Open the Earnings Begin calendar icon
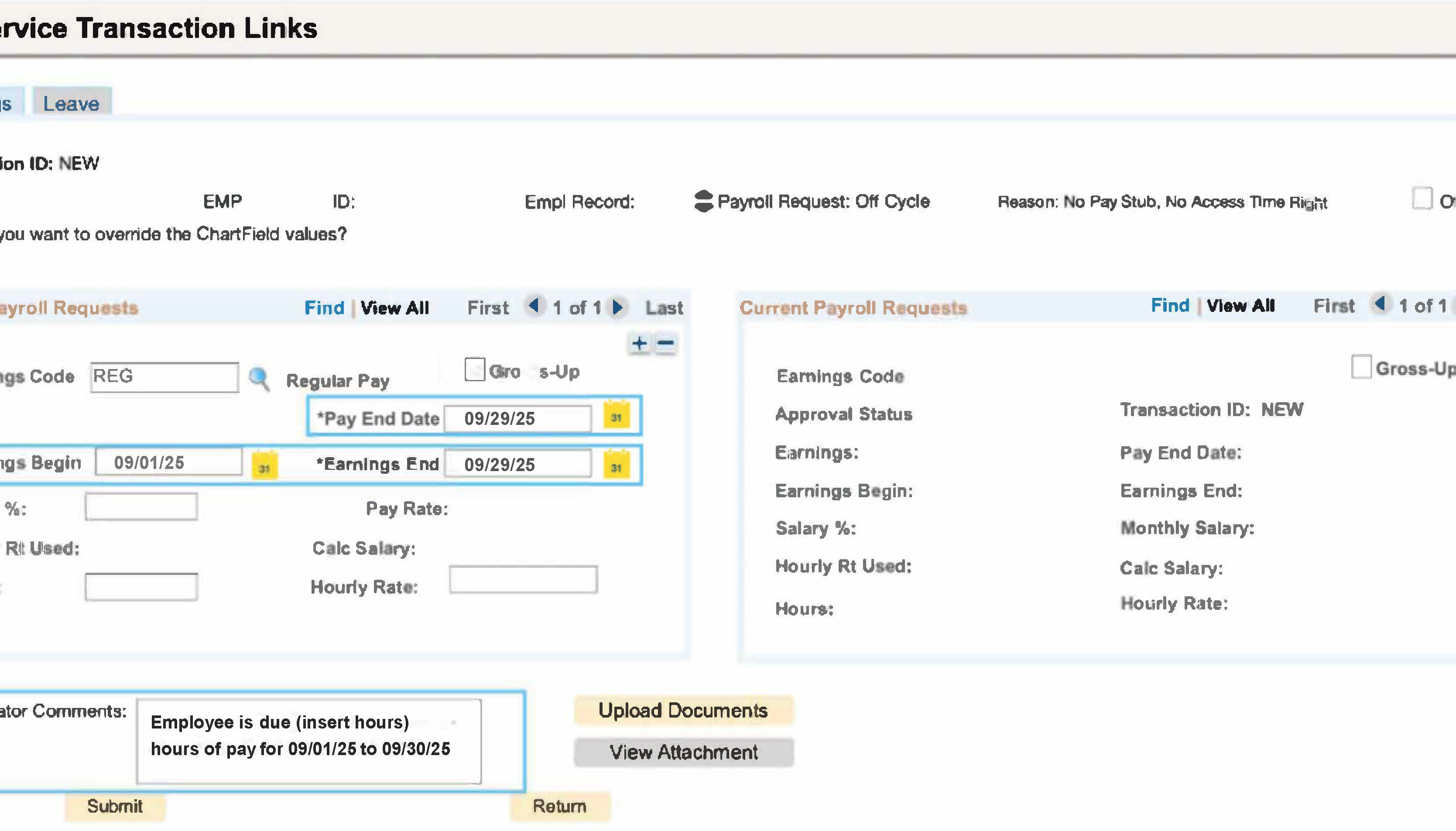1456x831 pixels. point(264,466)
